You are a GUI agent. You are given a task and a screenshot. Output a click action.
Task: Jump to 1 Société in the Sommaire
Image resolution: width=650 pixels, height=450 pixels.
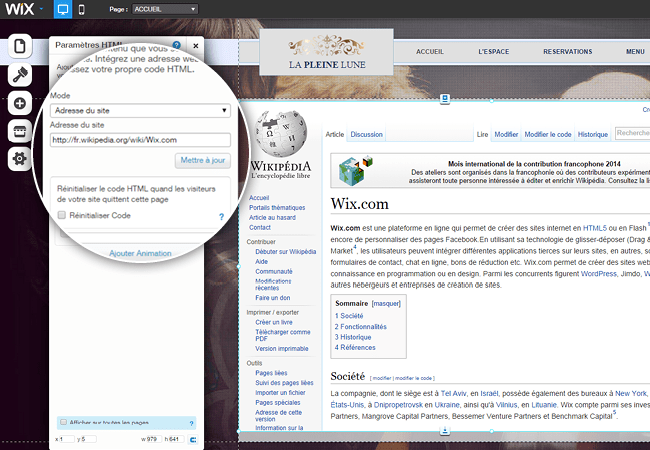[349, 316]
